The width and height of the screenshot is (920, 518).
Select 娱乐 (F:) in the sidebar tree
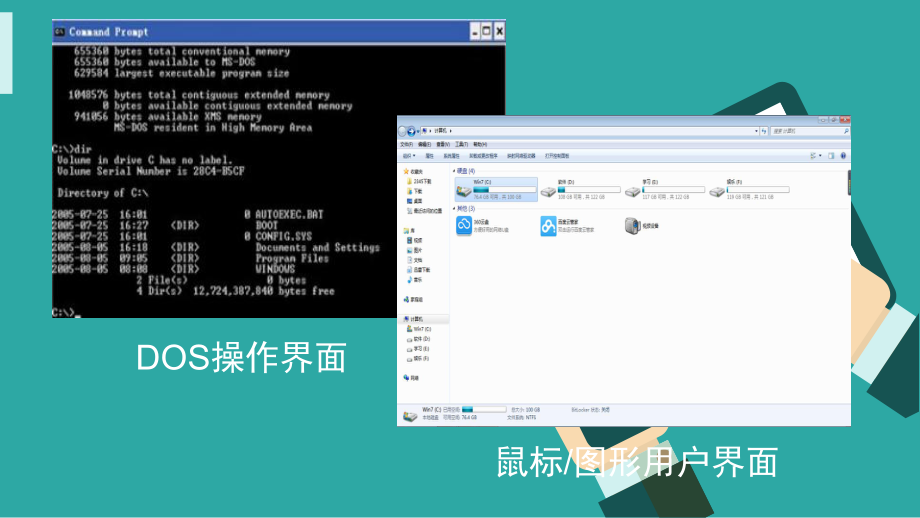pyautogui.click(x=418, y=358)
